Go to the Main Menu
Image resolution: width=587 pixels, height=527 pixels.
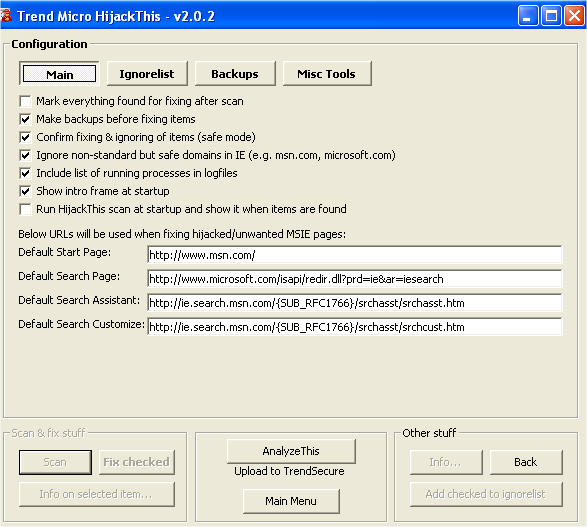coord(291,501)
